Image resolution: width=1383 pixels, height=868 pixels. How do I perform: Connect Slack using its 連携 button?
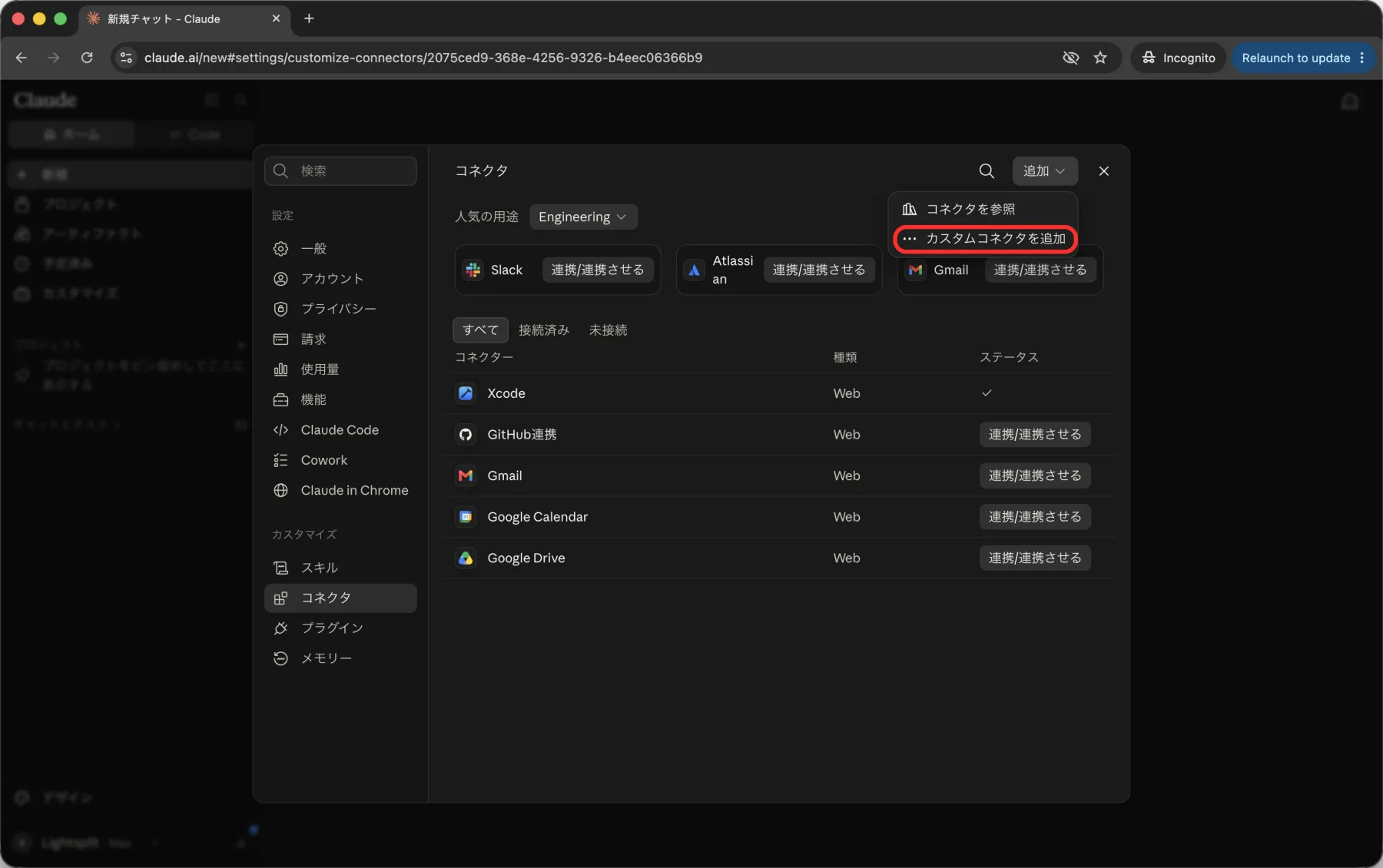pyautogui.click(x=598, y=270)
